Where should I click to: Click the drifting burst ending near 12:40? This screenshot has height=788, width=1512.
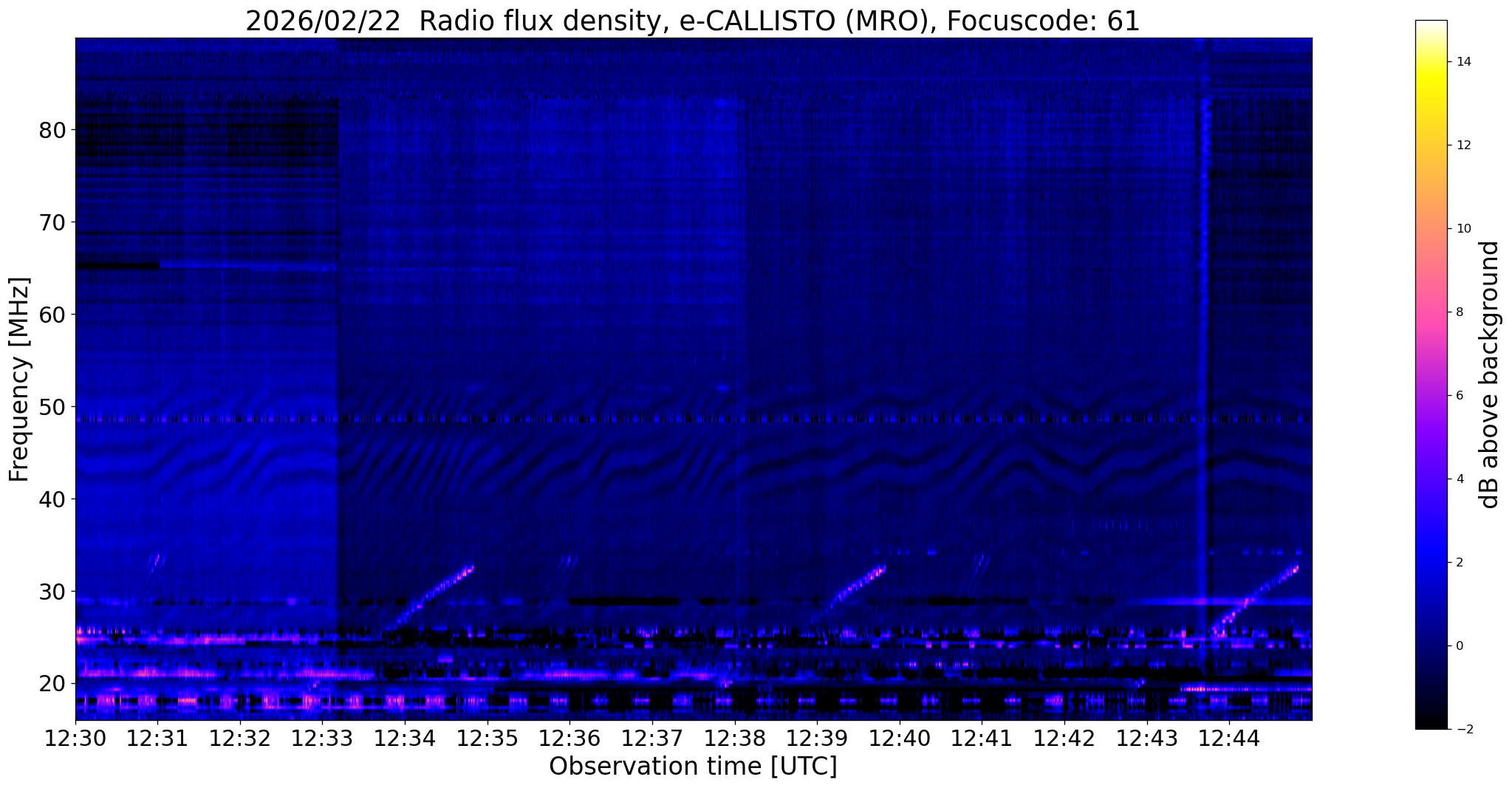pos(849,595)
